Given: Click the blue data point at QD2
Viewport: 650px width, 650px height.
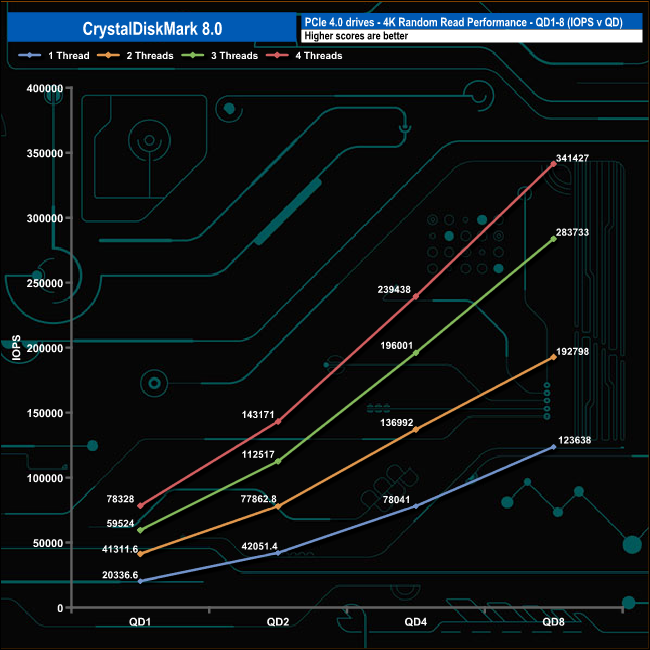Looking at the screenshot, I should pos(278,553).
